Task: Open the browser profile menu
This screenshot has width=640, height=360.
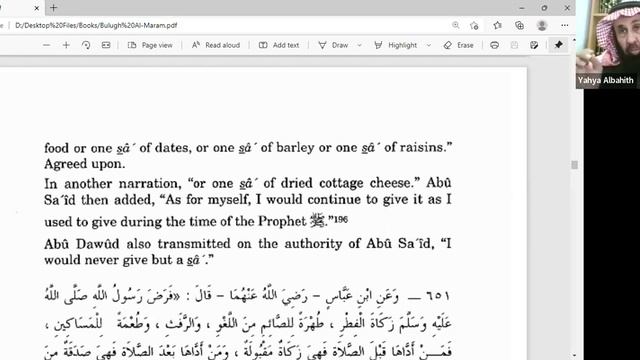Action: tap(542, 25)
